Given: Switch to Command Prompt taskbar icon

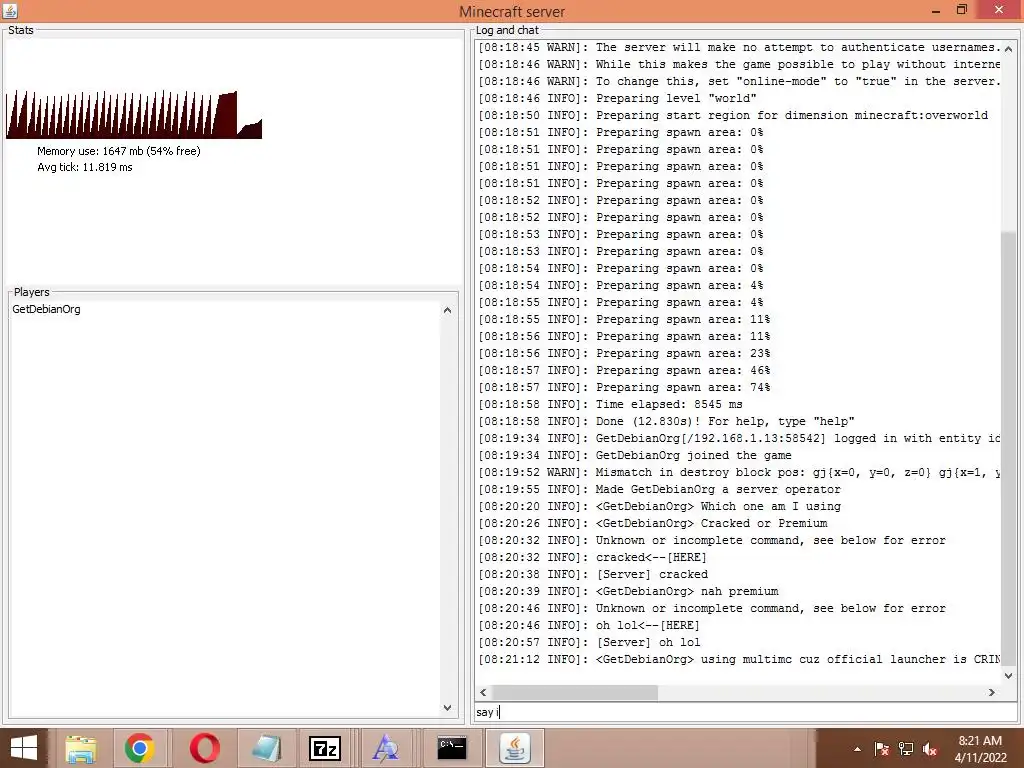Looking at the screenshot, I should [x=451, y=748].
